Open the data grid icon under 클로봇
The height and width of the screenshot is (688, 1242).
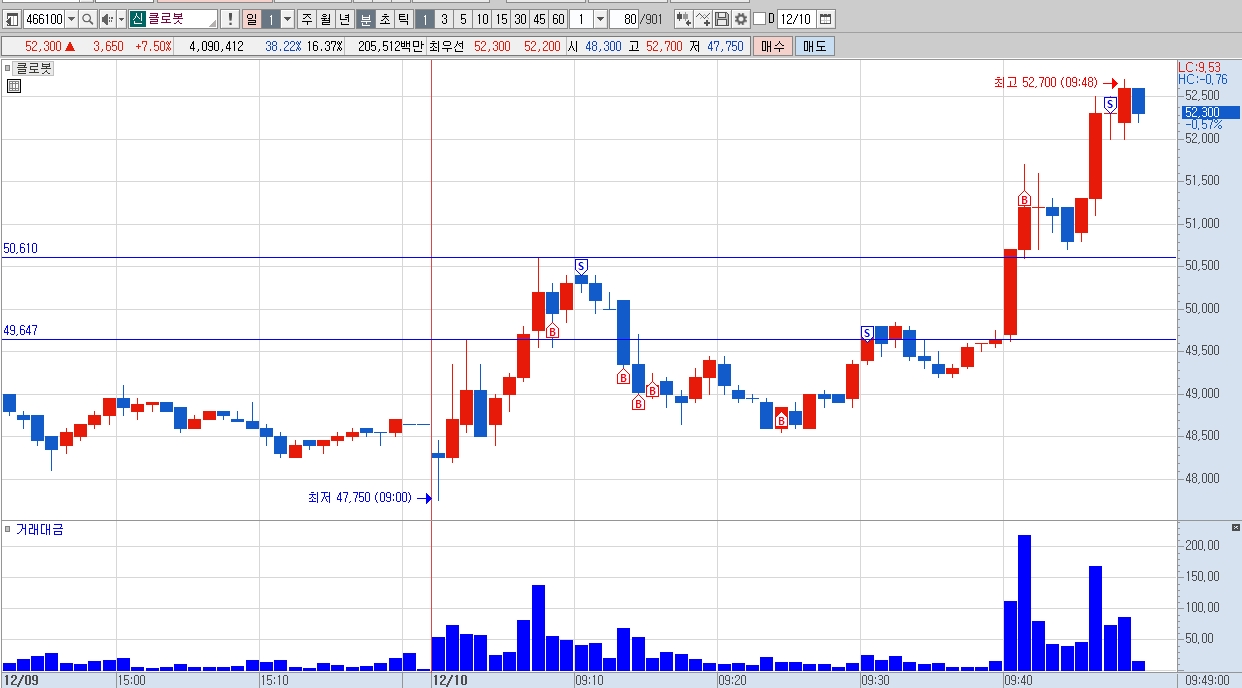tap(14, 86)
